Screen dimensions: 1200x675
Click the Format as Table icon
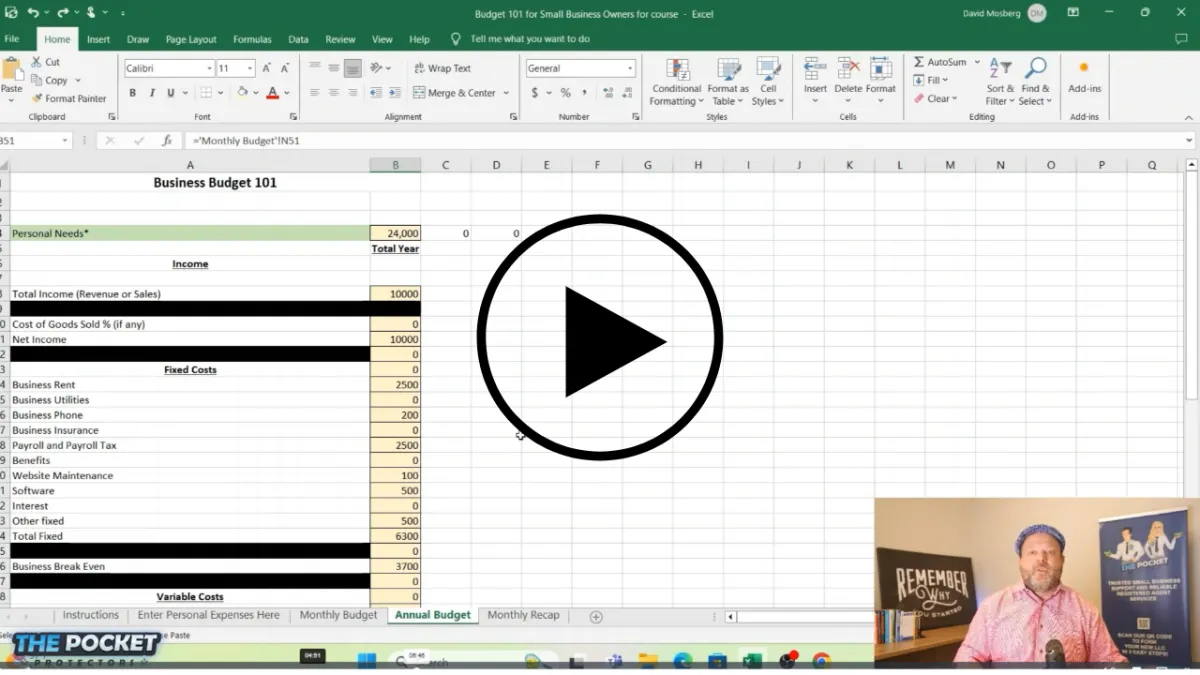pos(728,70)
